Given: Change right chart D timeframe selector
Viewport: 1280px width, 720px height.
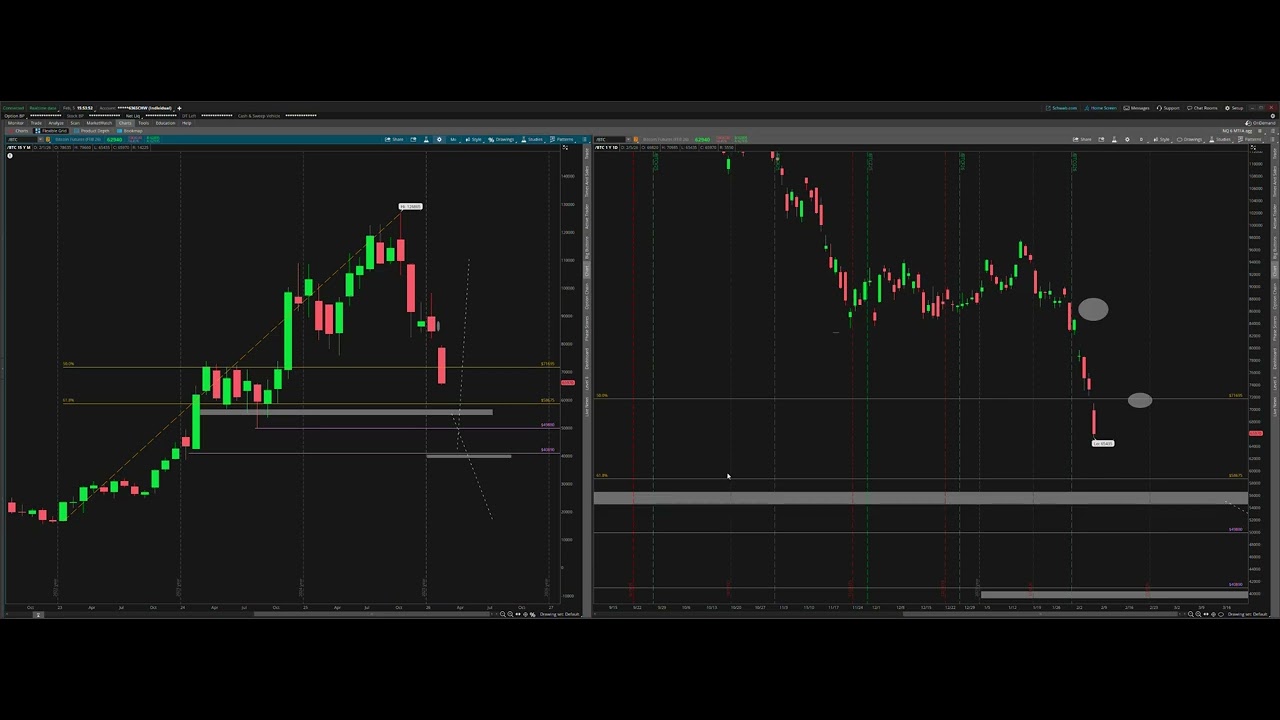Looking at the screenshot, I should [x=1142, y=139].
